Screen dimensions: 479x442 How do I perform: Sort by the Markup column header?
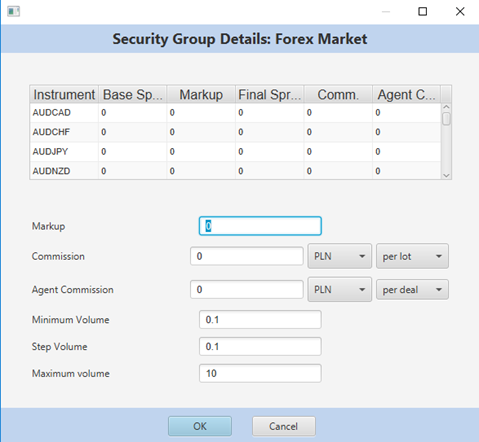click(x=201, y=95)
